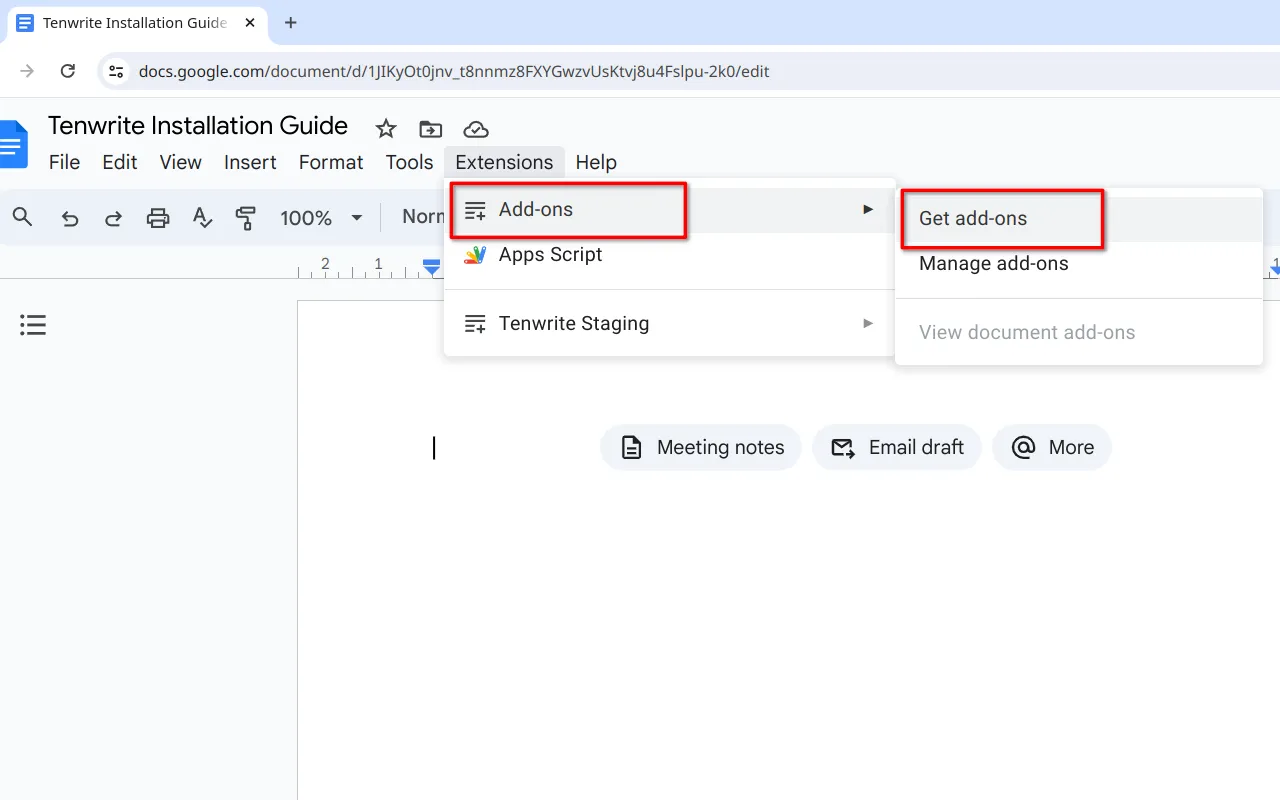Open document search with the magnifier icon
This screenshot has width=1280, height=800.
tap(22, 217)
